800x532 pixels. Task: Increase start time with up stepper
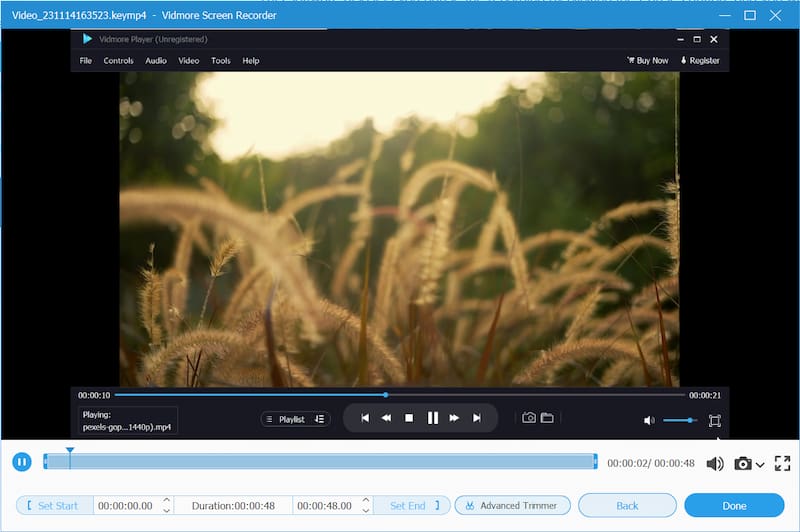click(x=166, y=500)
